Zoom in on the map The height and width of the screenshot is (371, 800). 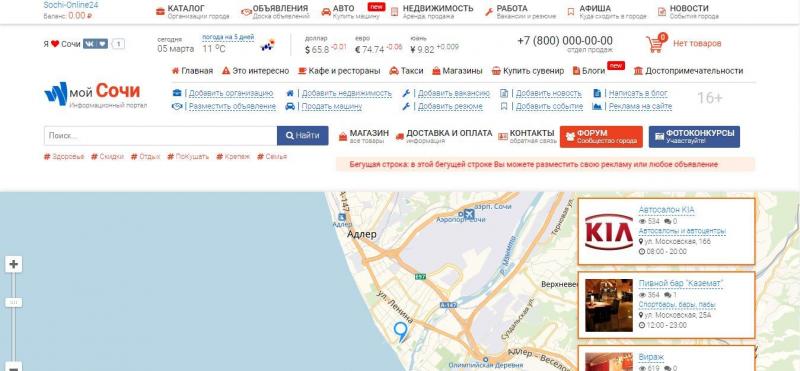[x=14, y=264]
